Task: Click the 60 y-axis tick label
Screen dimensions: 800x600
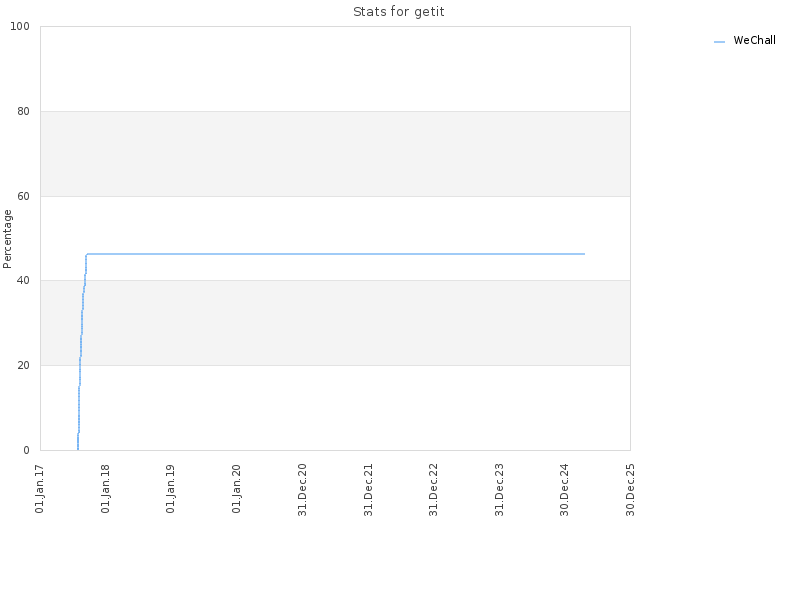Action: 23,196
